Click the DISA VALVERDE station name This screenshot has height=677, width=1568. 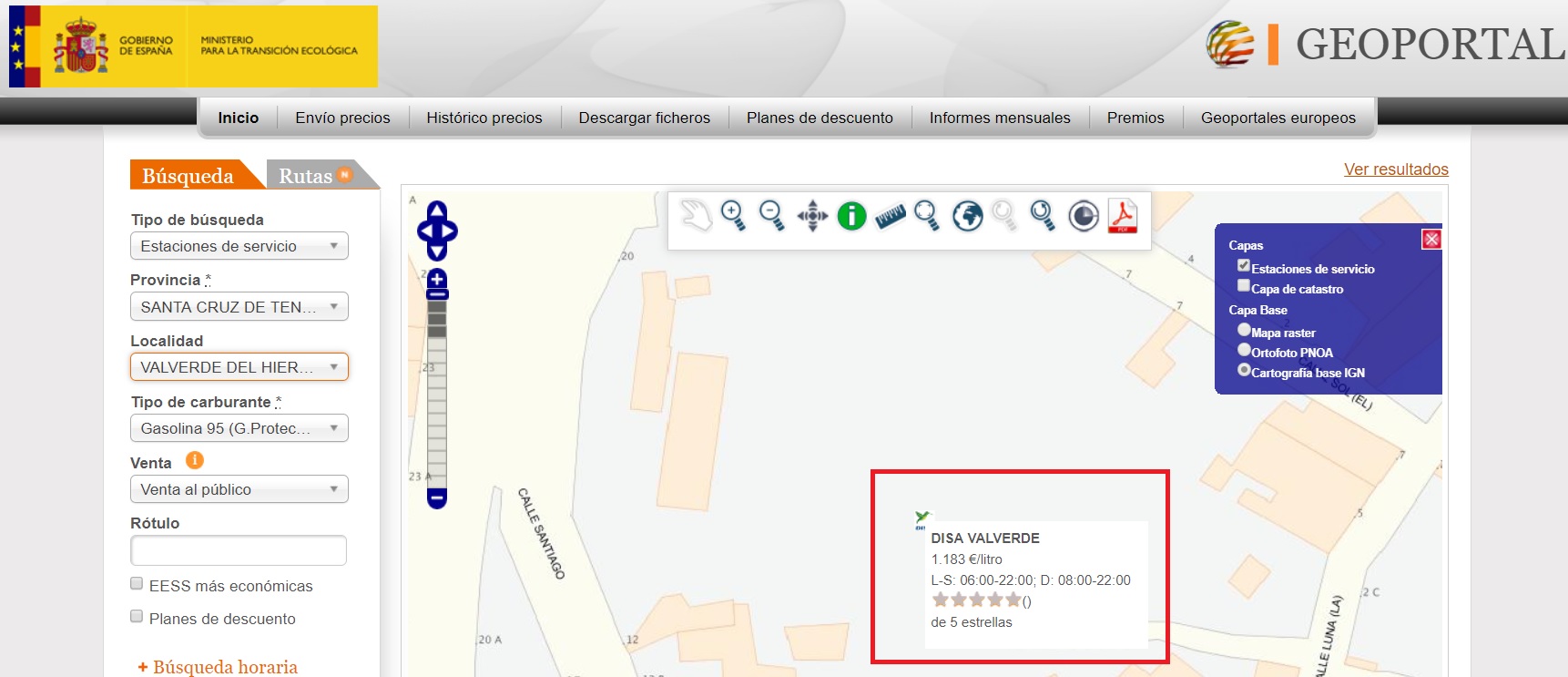(x=985, y=539)
